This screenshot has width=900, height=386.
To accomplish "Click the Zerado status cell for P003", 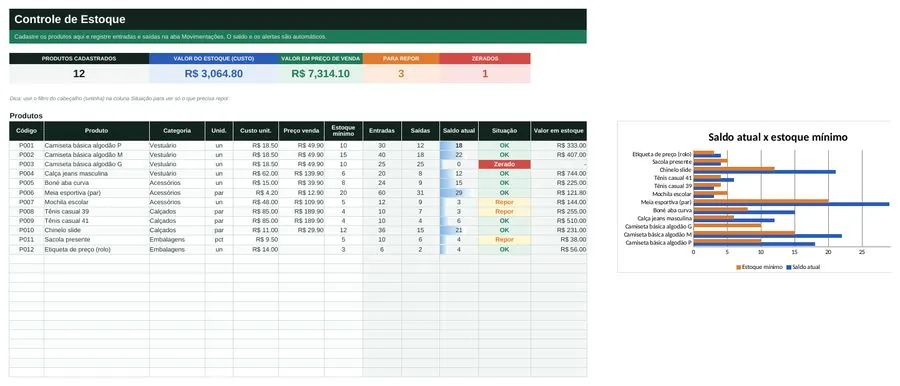I will (504, 164).
